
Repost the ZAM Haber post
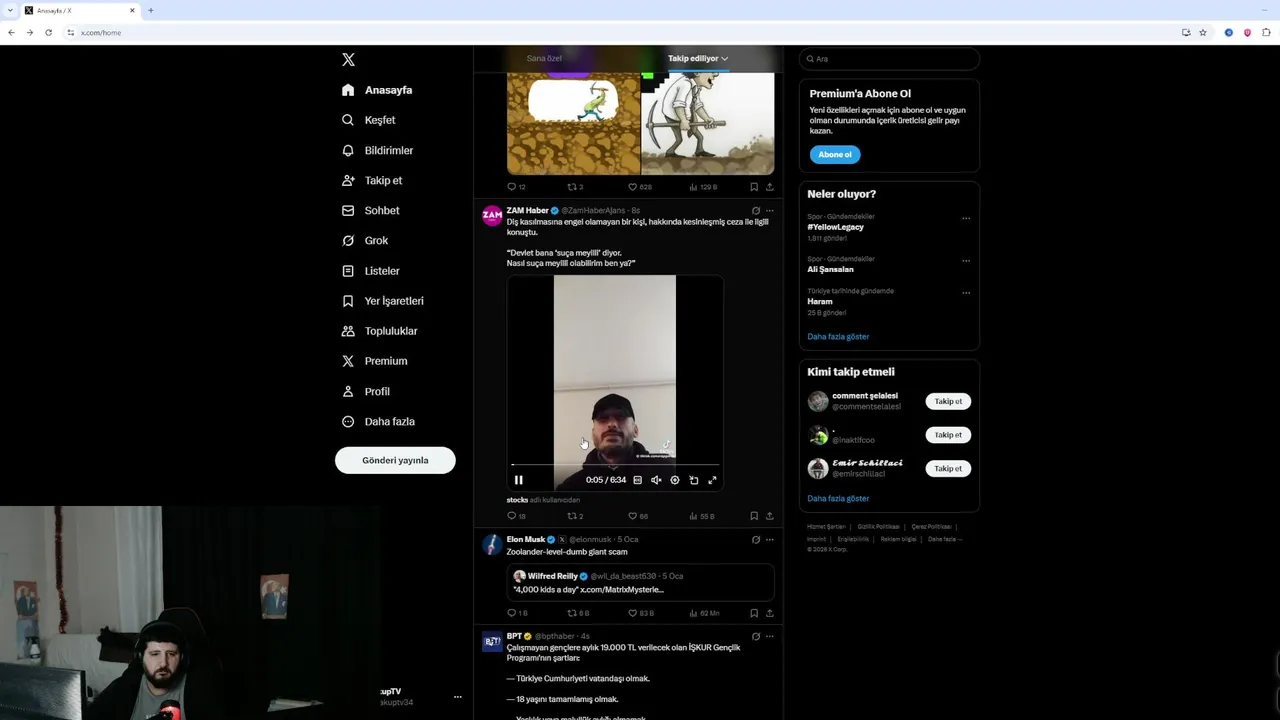click(575, 516)
